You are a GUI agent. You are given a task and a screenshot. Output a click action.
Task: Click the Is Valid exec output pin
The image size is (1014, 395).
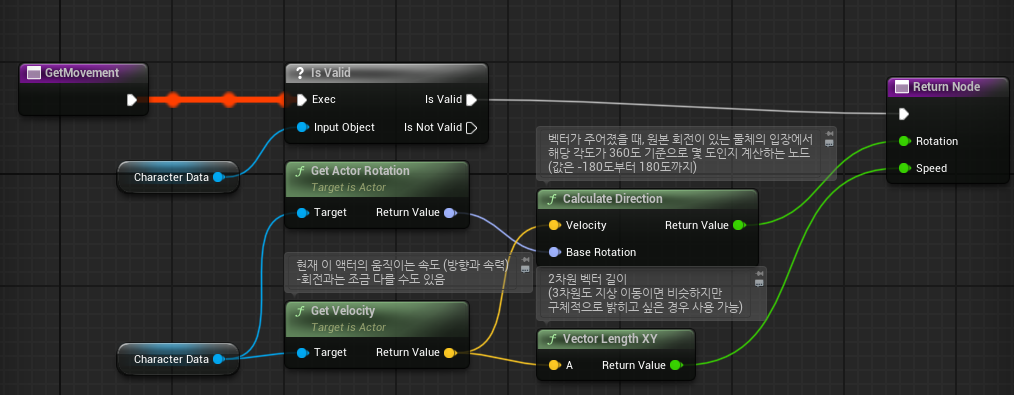point(471,100)
